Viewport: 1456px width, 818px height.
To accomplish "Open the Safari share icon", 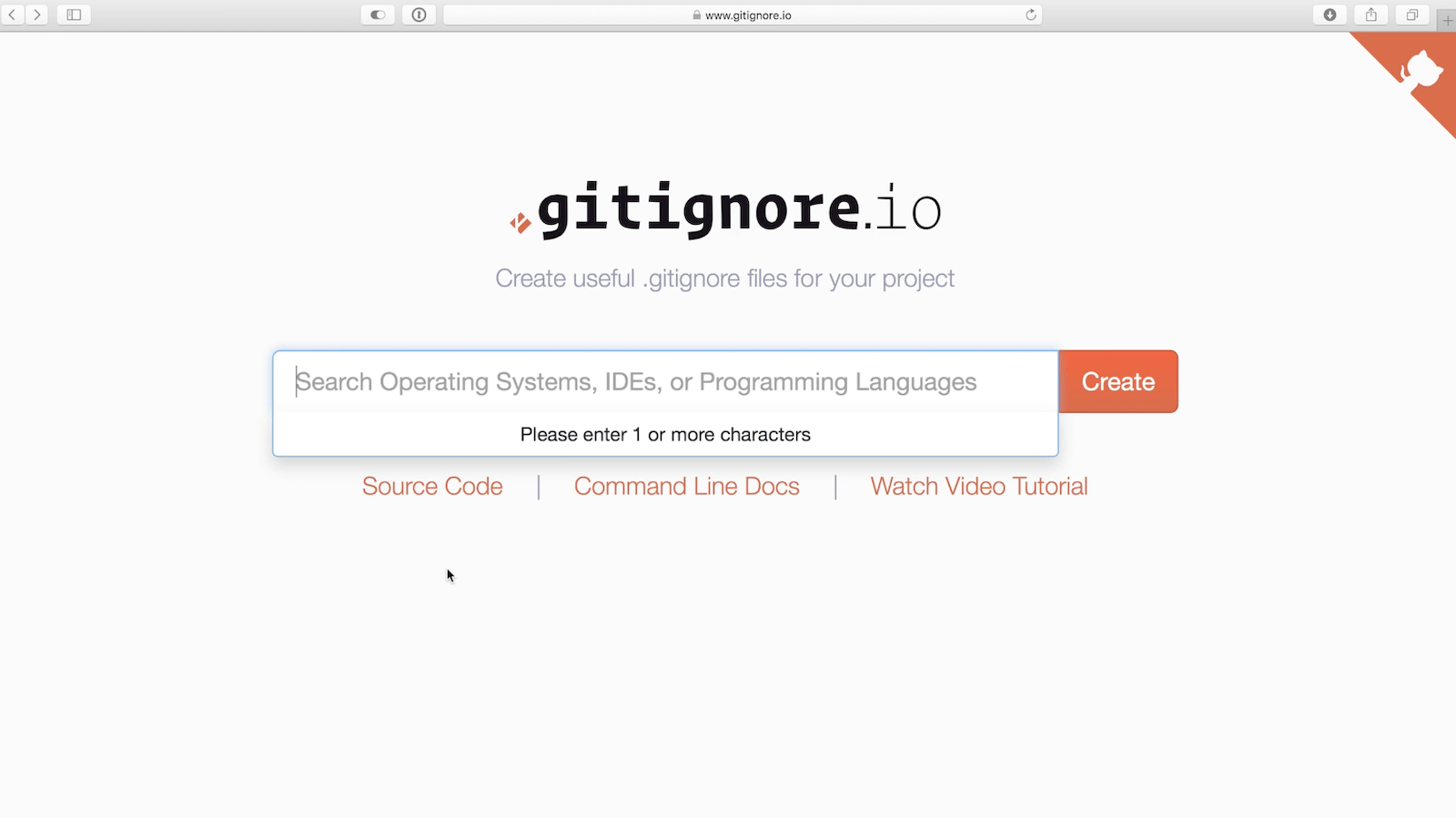I will pos(1370,15).
